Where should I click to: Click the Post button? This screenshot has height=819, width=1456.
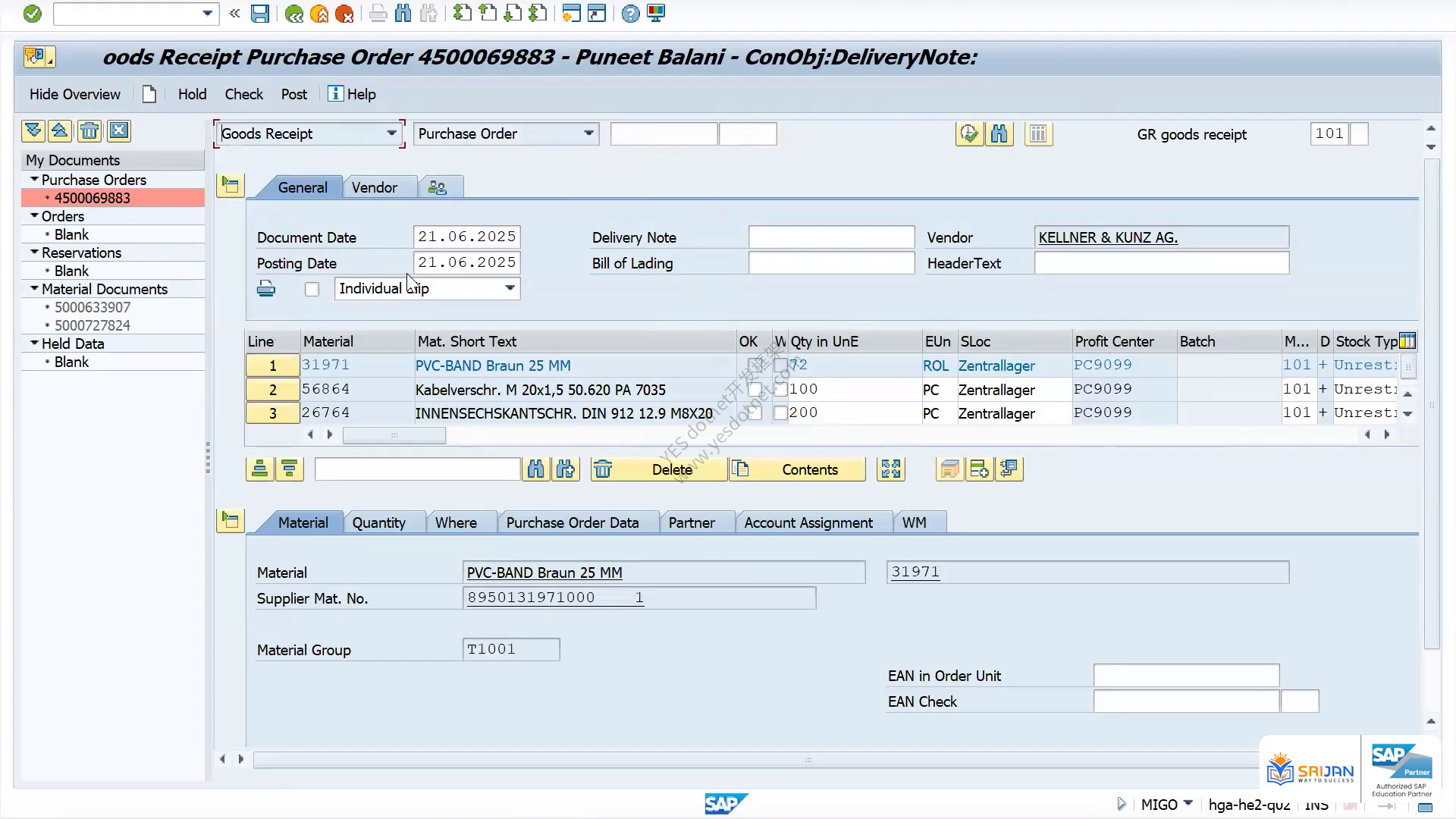(x=294, y=94)
